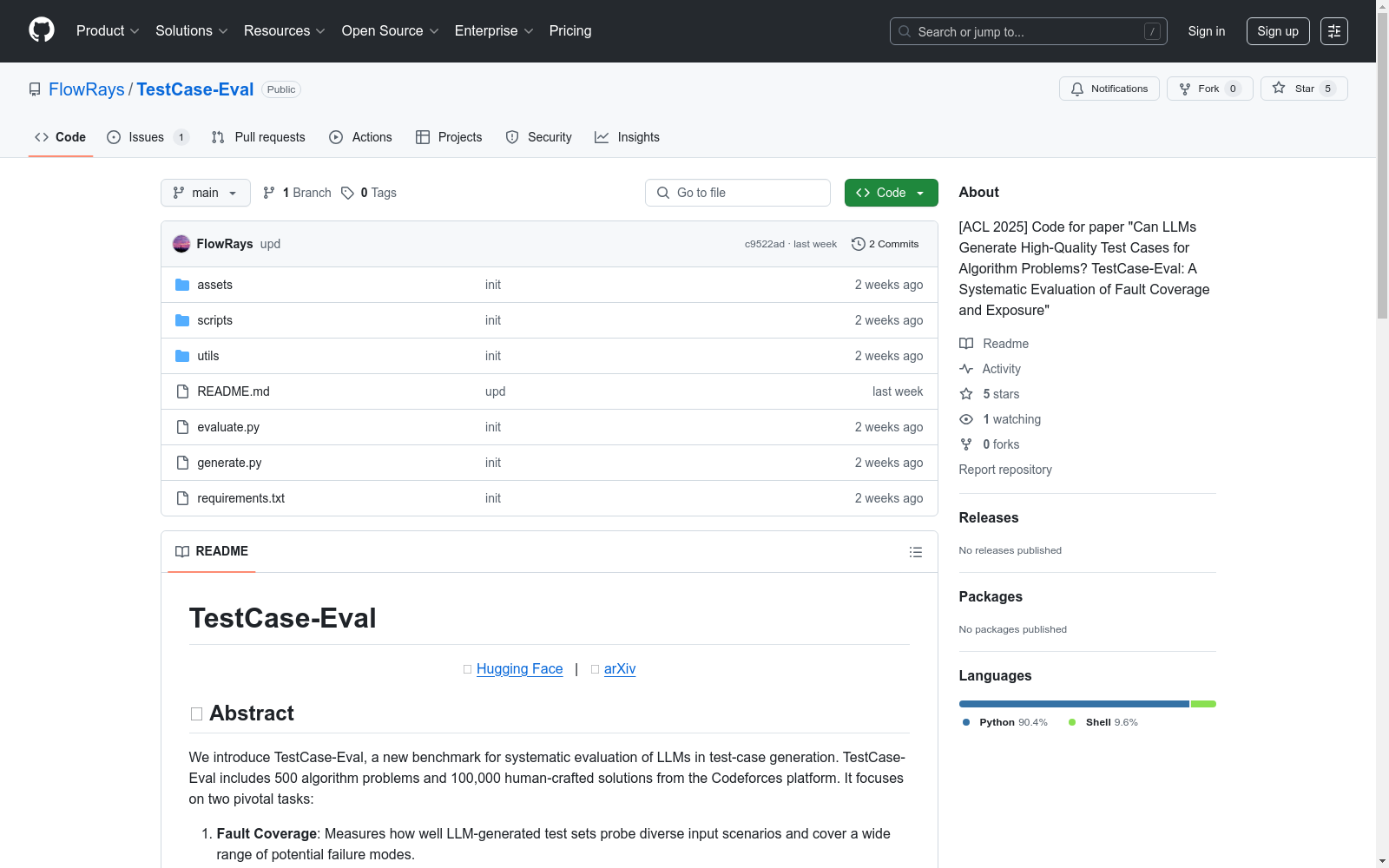Screen dimensions: 1389x868
Task: Expand the Resources menu
Action: pos(285,30)
